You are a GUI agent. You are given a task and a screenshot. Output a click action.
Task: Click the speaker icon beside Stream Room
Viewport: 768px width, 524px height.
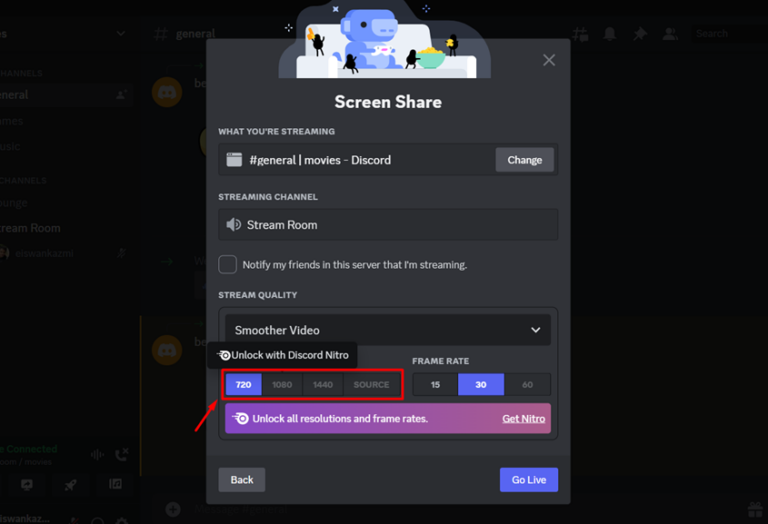click(x=233, y=225)
